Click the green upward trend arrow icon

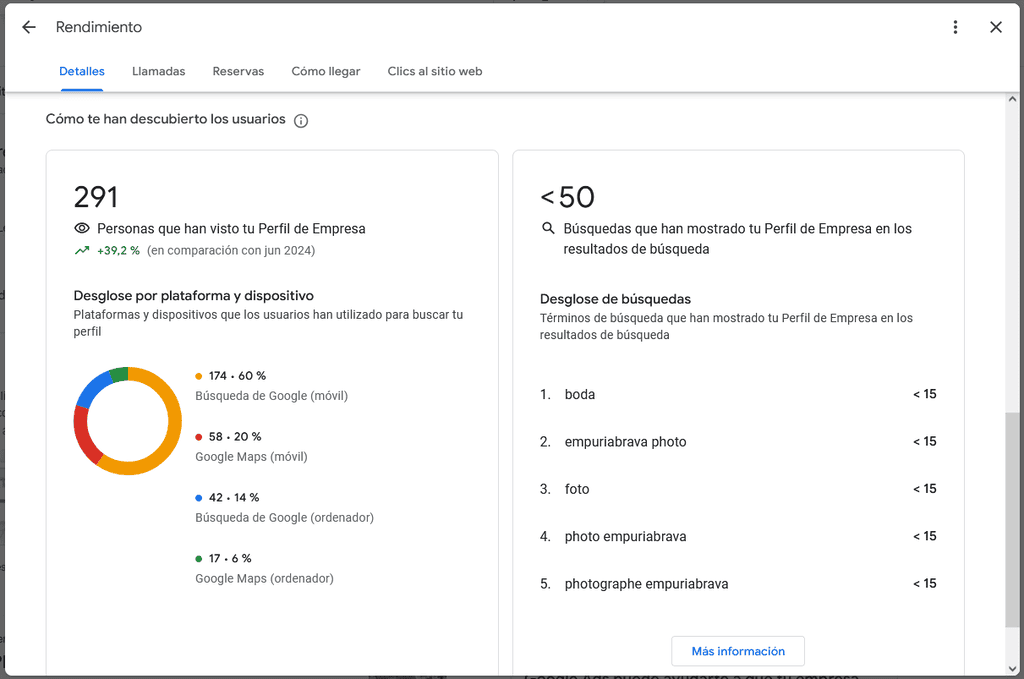82,251
